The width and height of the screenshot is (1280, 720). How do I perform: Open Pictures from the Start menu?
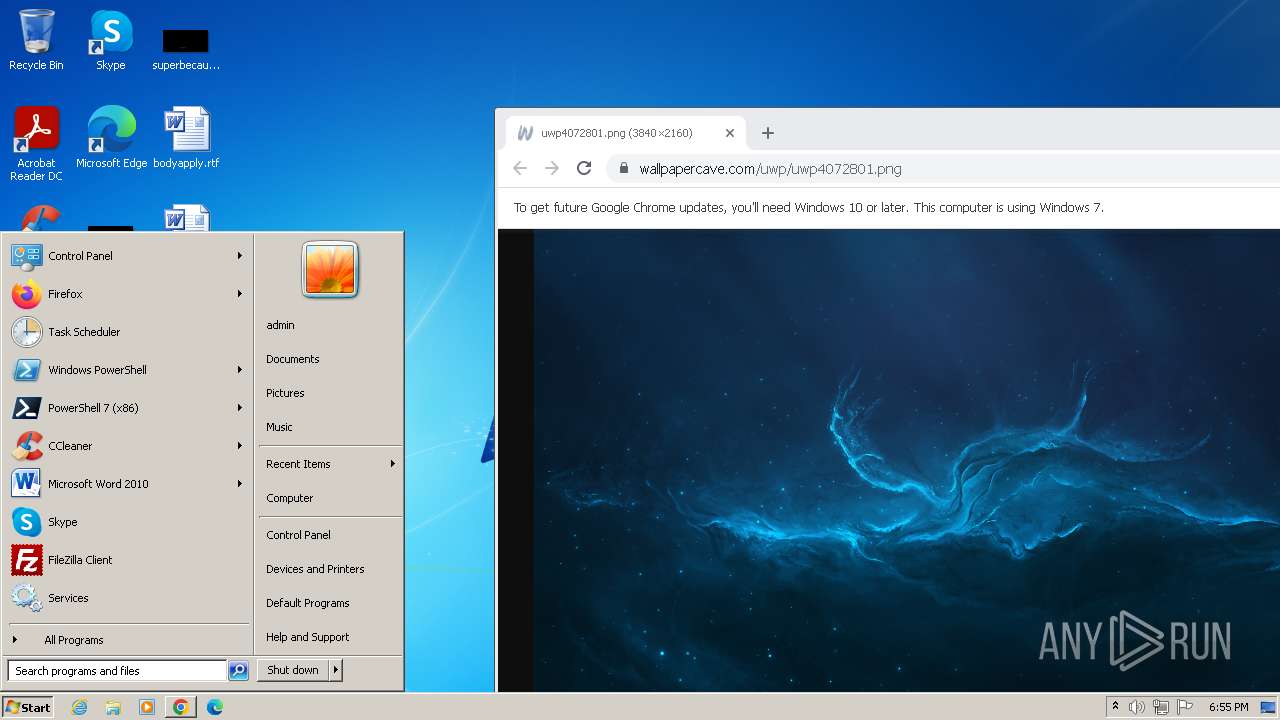coord(330,393)
